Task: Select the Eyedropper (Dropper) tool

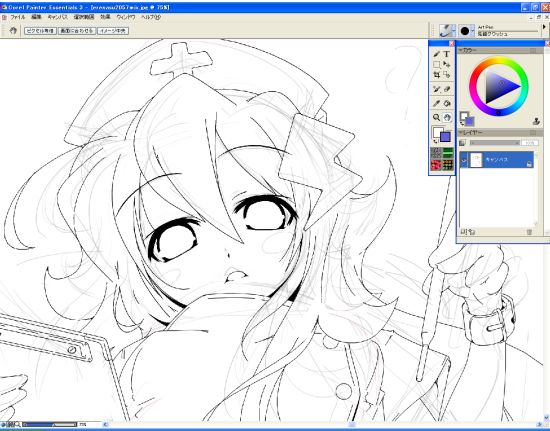Action: click(437, 103)
